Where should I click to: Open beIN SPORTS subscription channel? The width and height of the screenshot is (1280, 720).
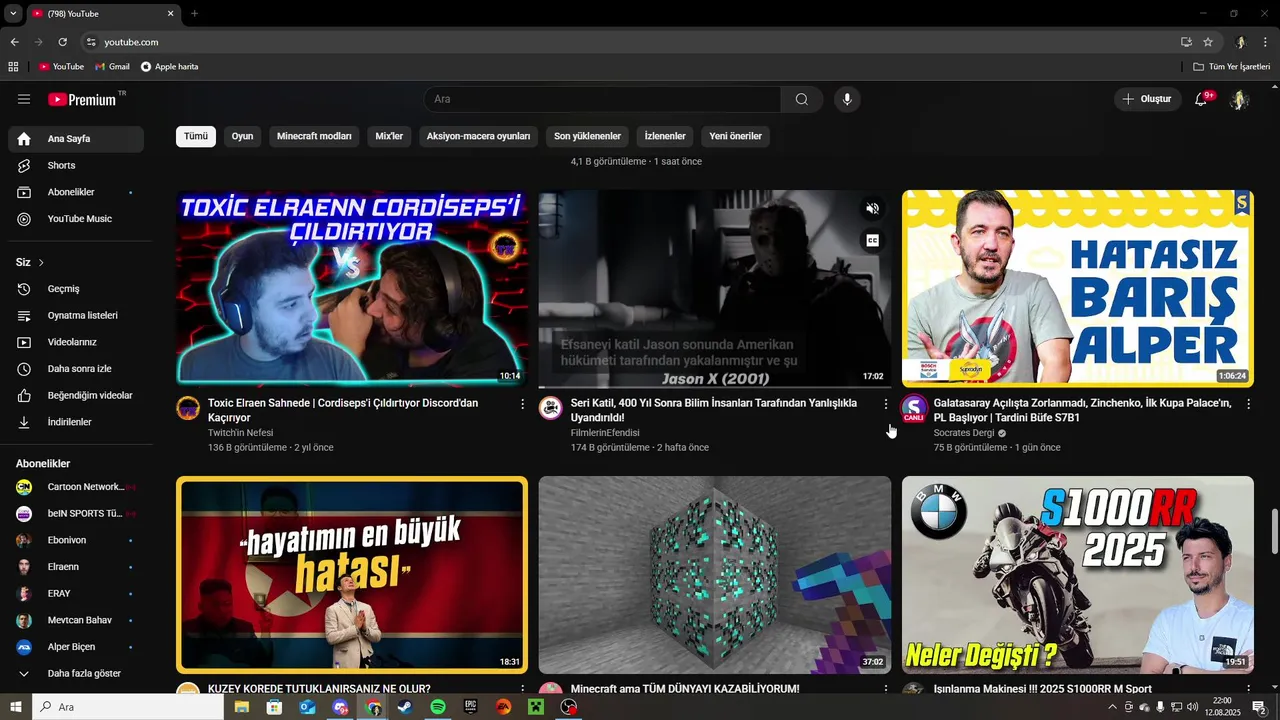[76, 513]
